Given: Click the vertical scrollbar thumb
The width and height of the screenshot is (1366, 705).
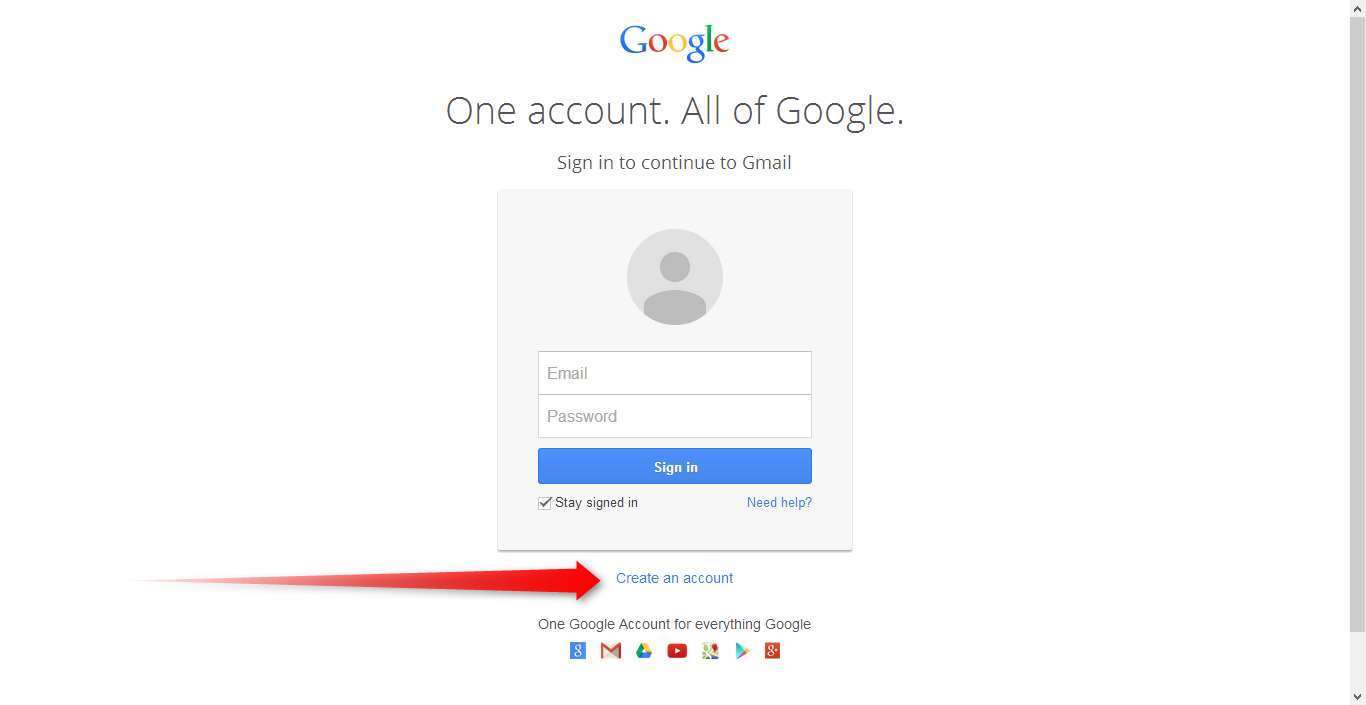Looking at the screenshot, I should pos(1357,324).
